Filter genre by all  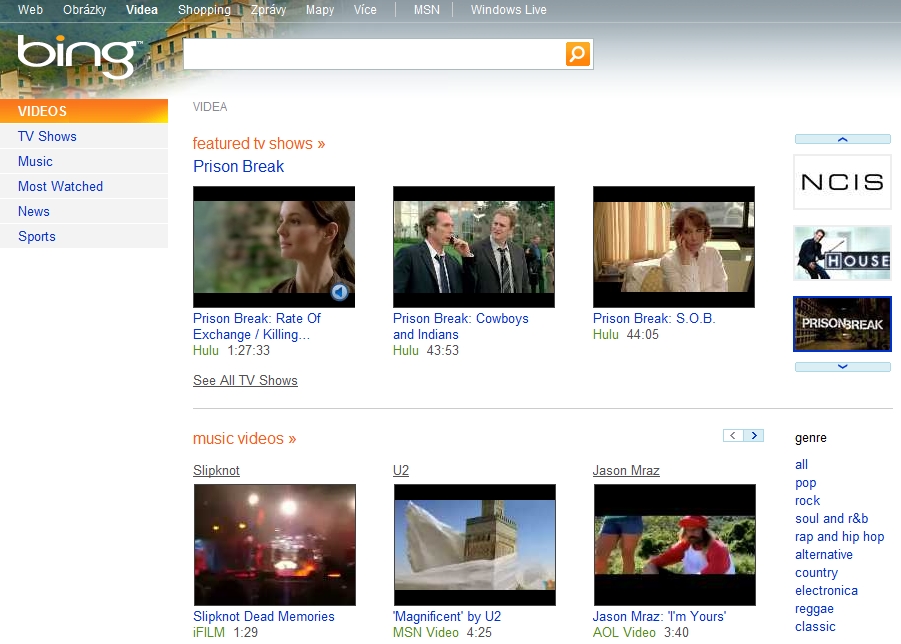(x=802, y=464)
